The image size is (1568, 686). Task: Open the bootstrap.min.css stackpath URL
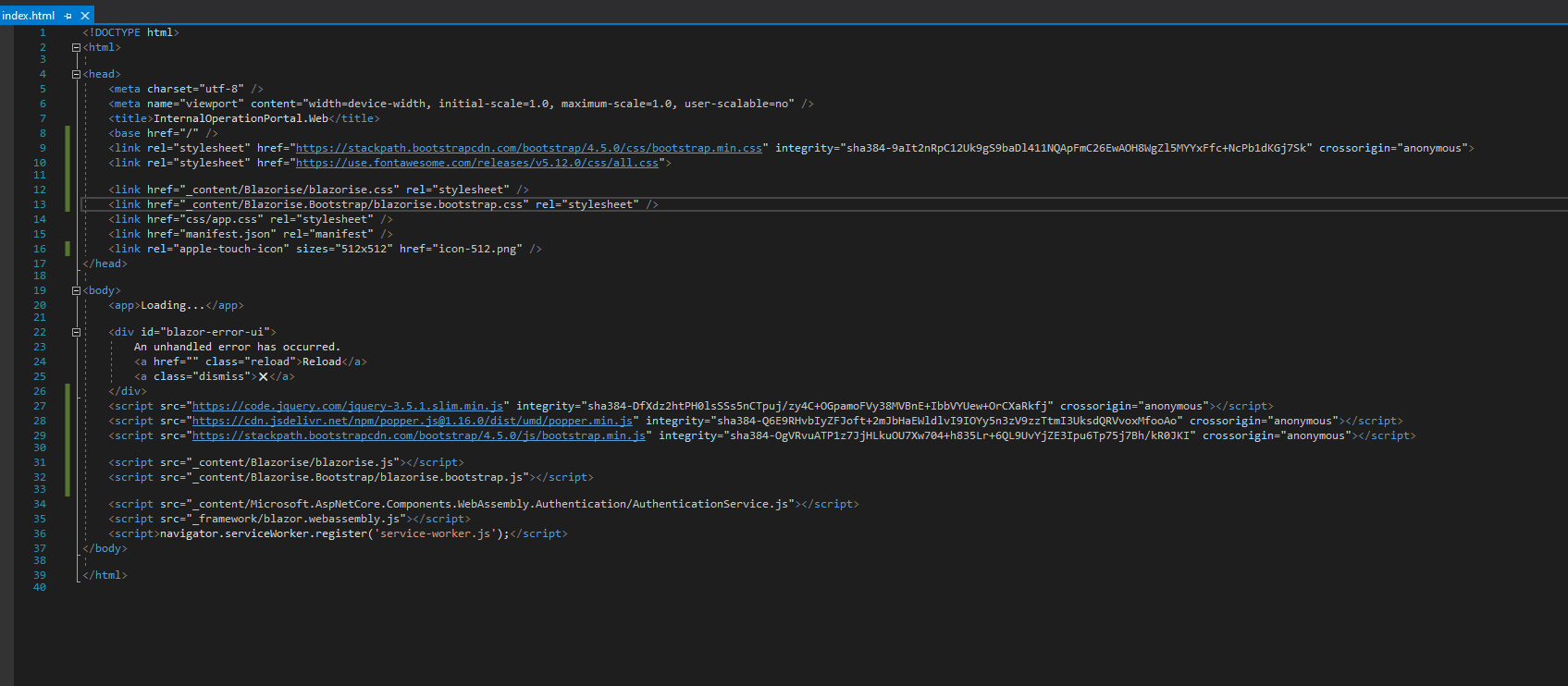[529, 148]
